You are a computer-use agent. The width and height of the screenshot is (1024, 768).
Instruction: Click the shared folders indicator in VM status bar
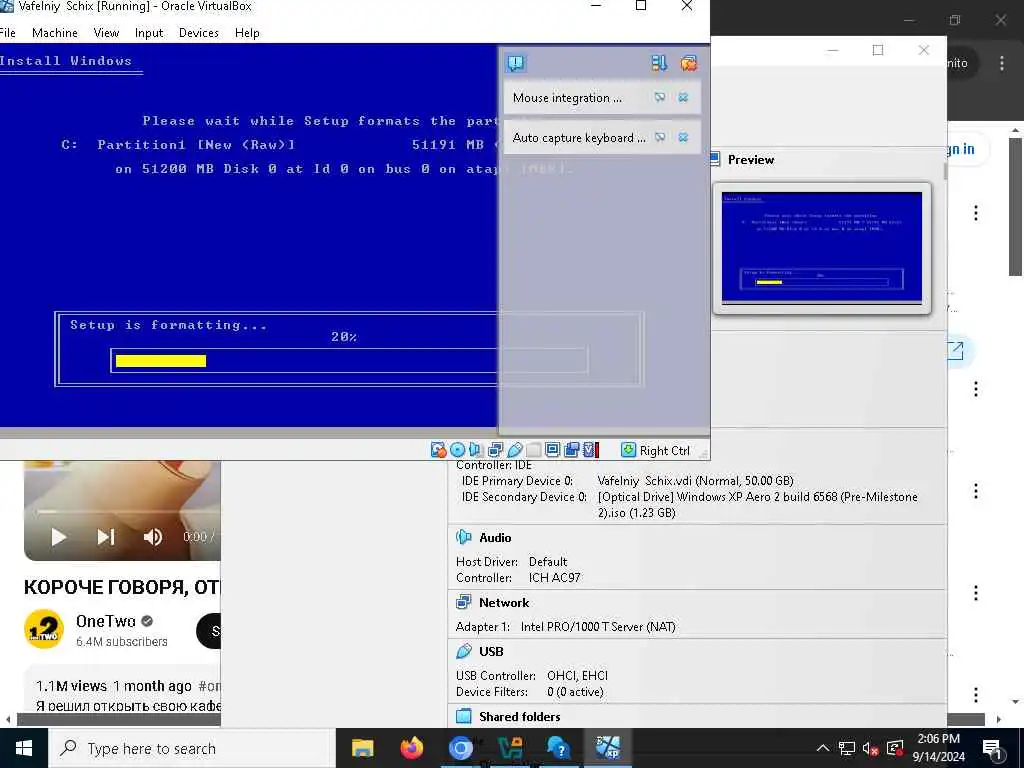(x=534, y=450)
